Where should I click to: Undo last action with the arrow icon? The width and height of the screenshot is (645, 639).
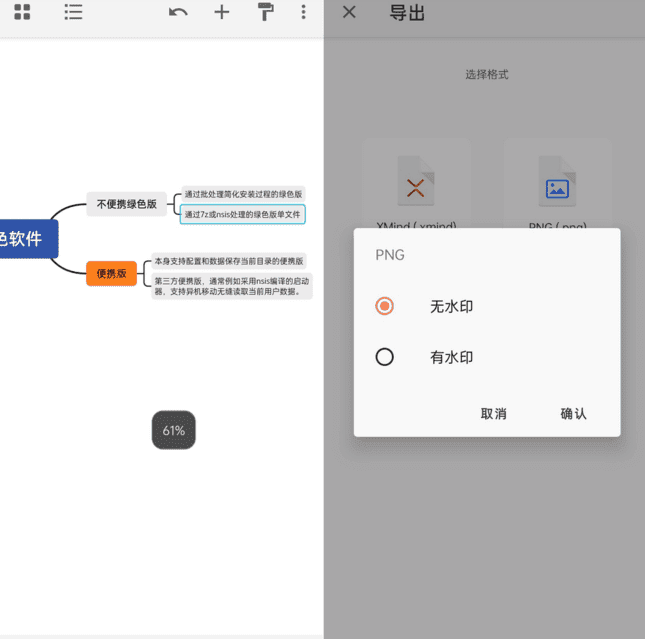178,12
